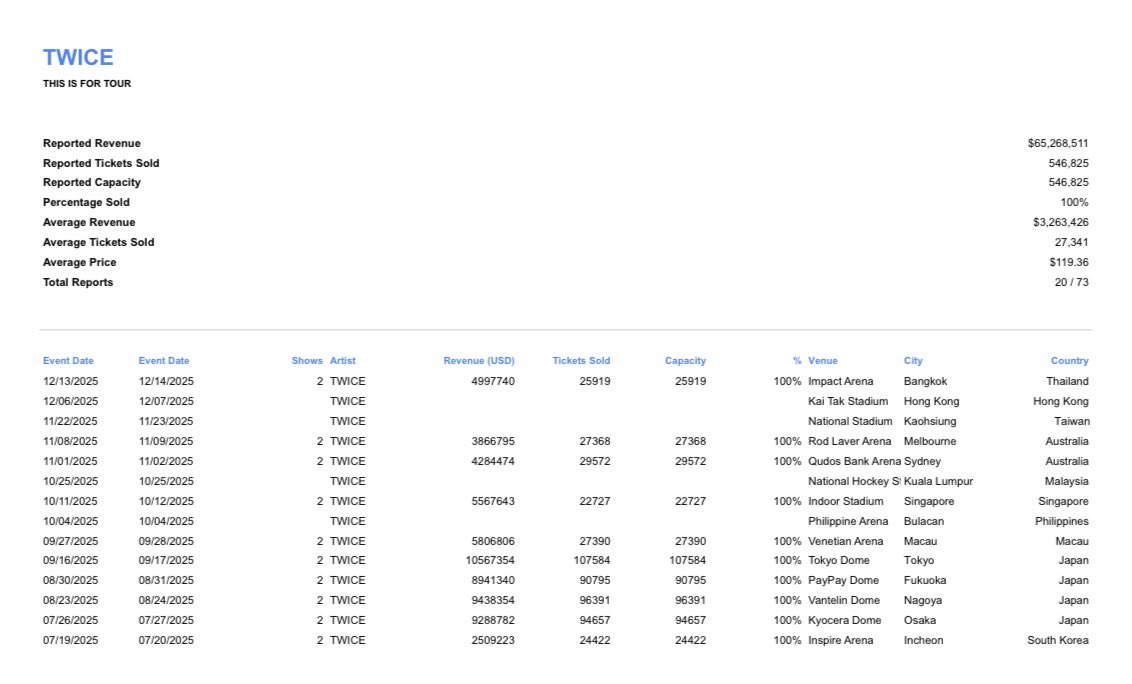Sort by the first Event Date column header

(x=68, y=360)
